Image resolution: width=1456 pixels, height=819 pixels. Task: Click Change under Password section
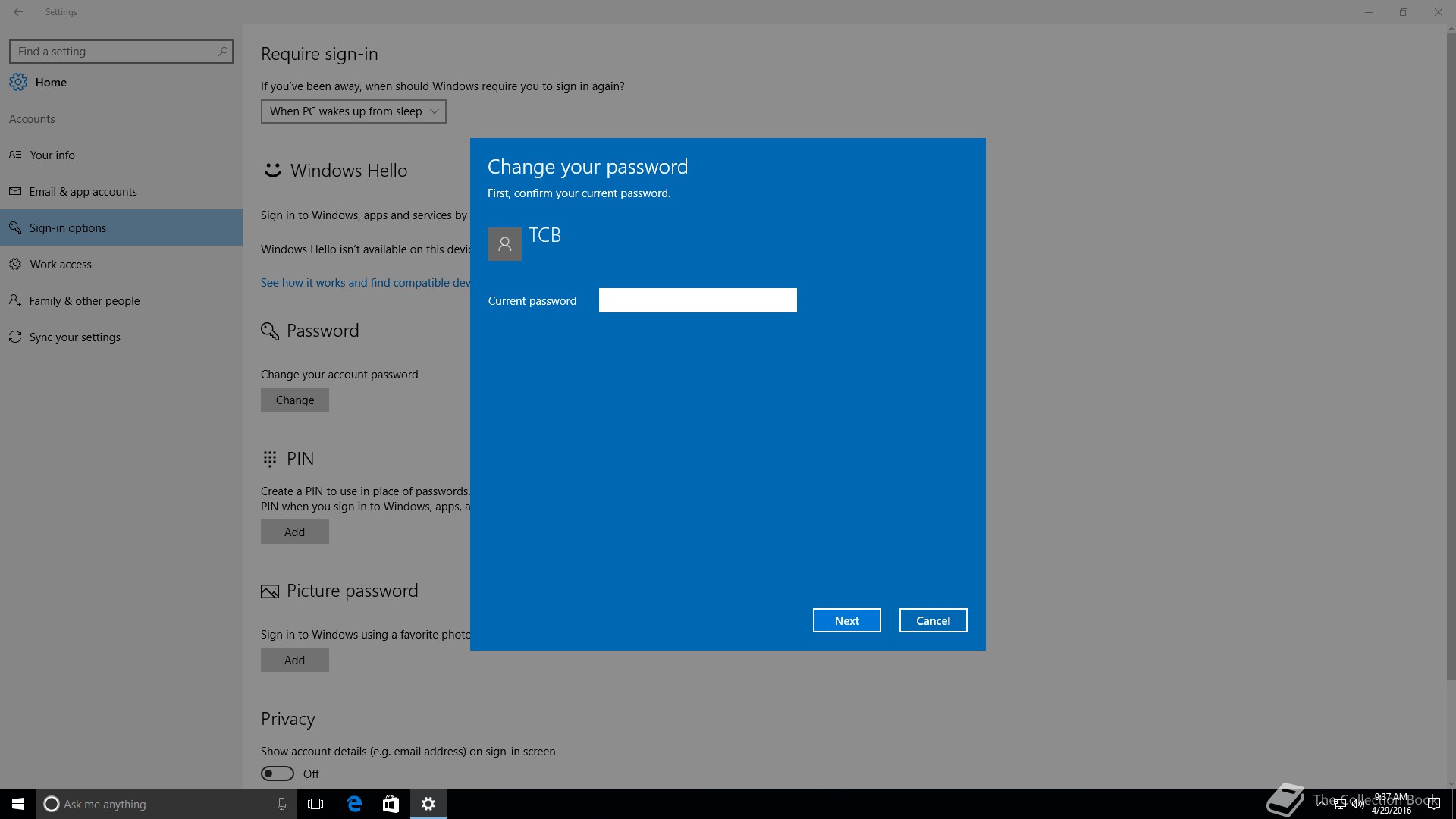[295, 400]
